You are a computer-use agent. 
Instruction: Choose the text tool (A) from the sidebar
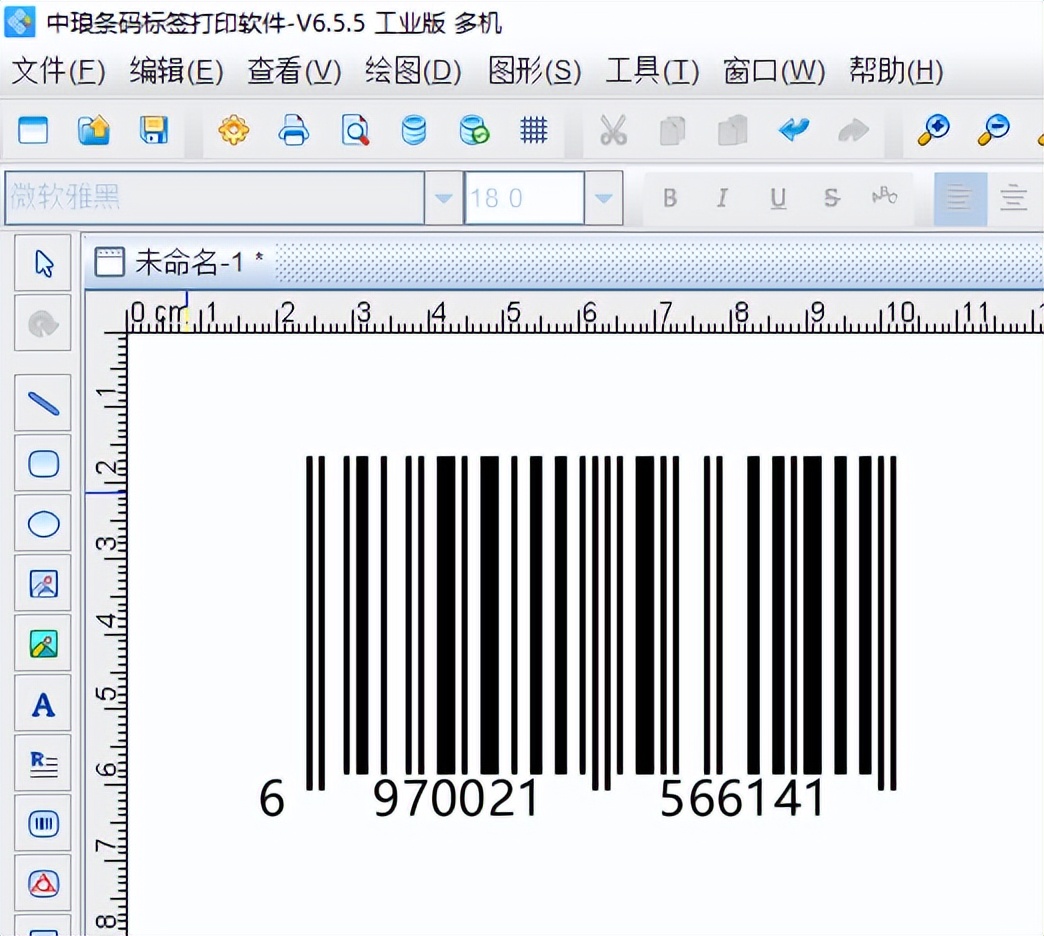coord(43,703)
